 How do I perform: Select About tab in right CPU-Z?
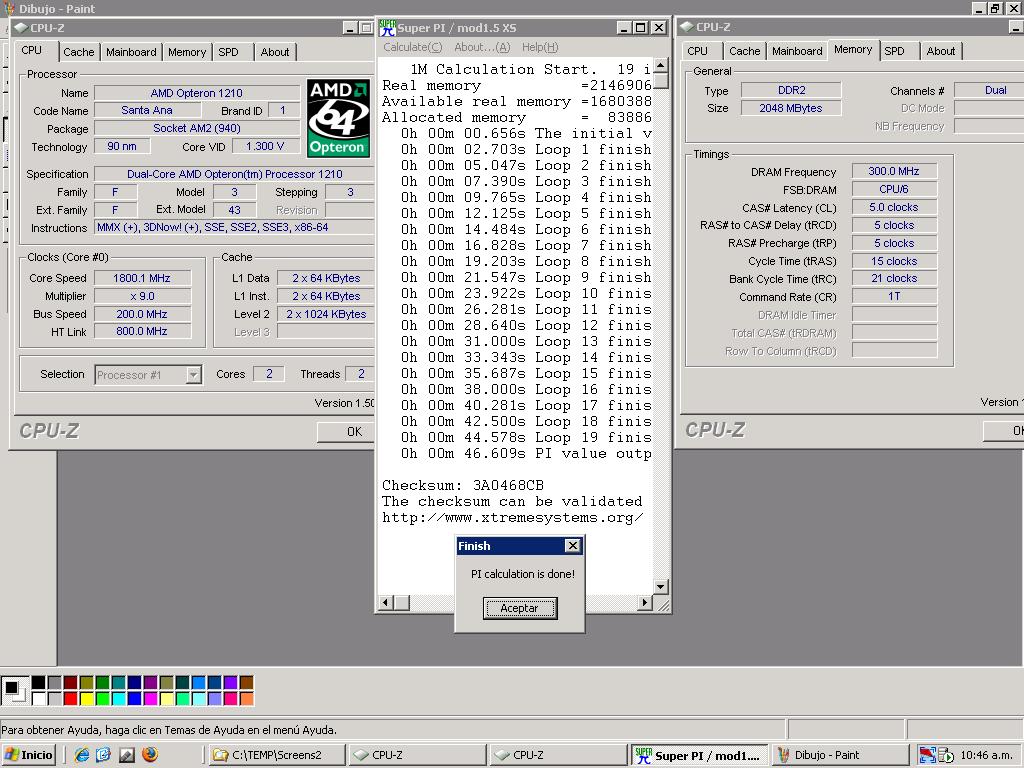coord(941,51)
